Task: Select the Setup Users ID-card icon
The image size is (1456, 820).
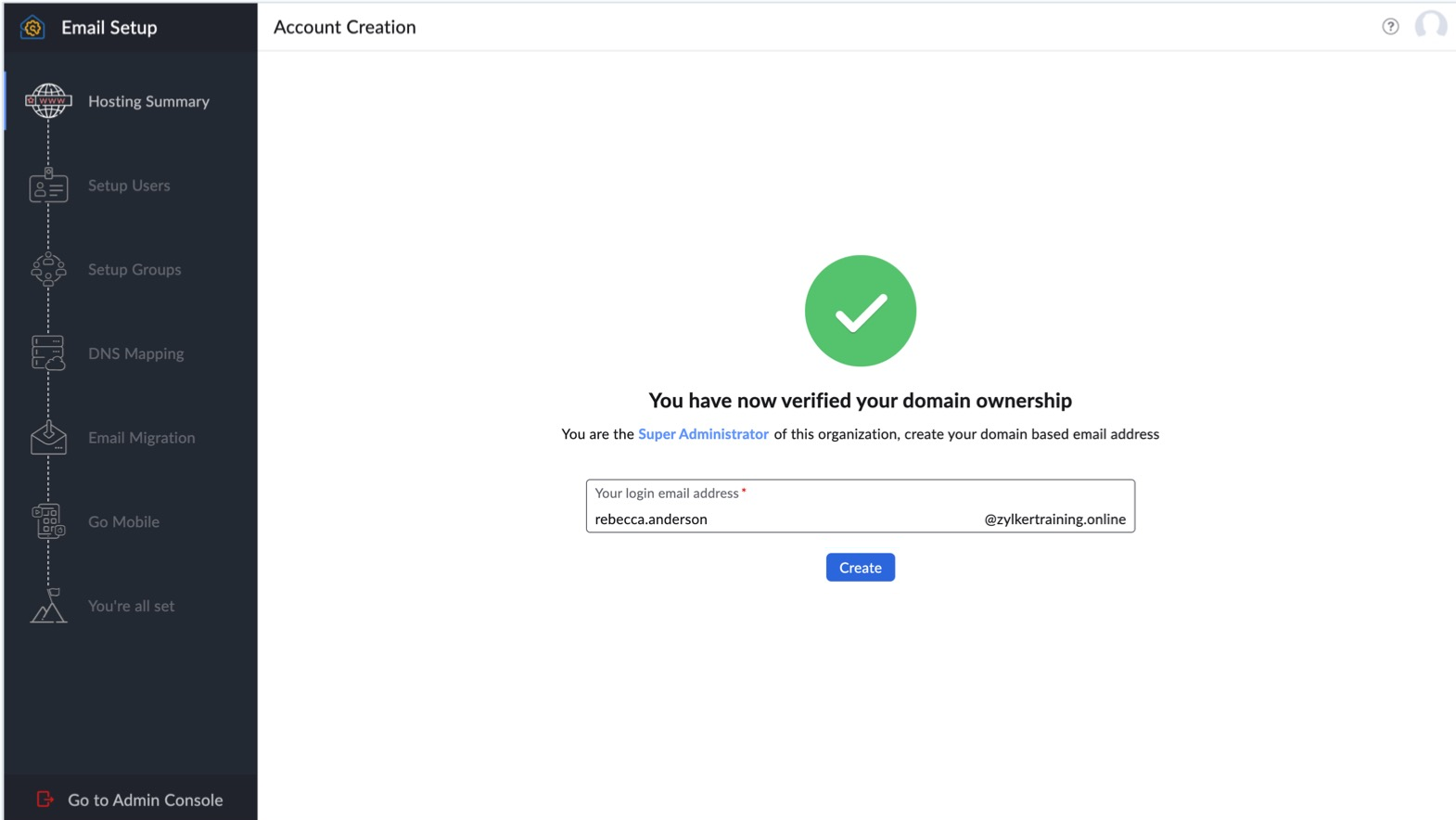Action: coord(48,186)
